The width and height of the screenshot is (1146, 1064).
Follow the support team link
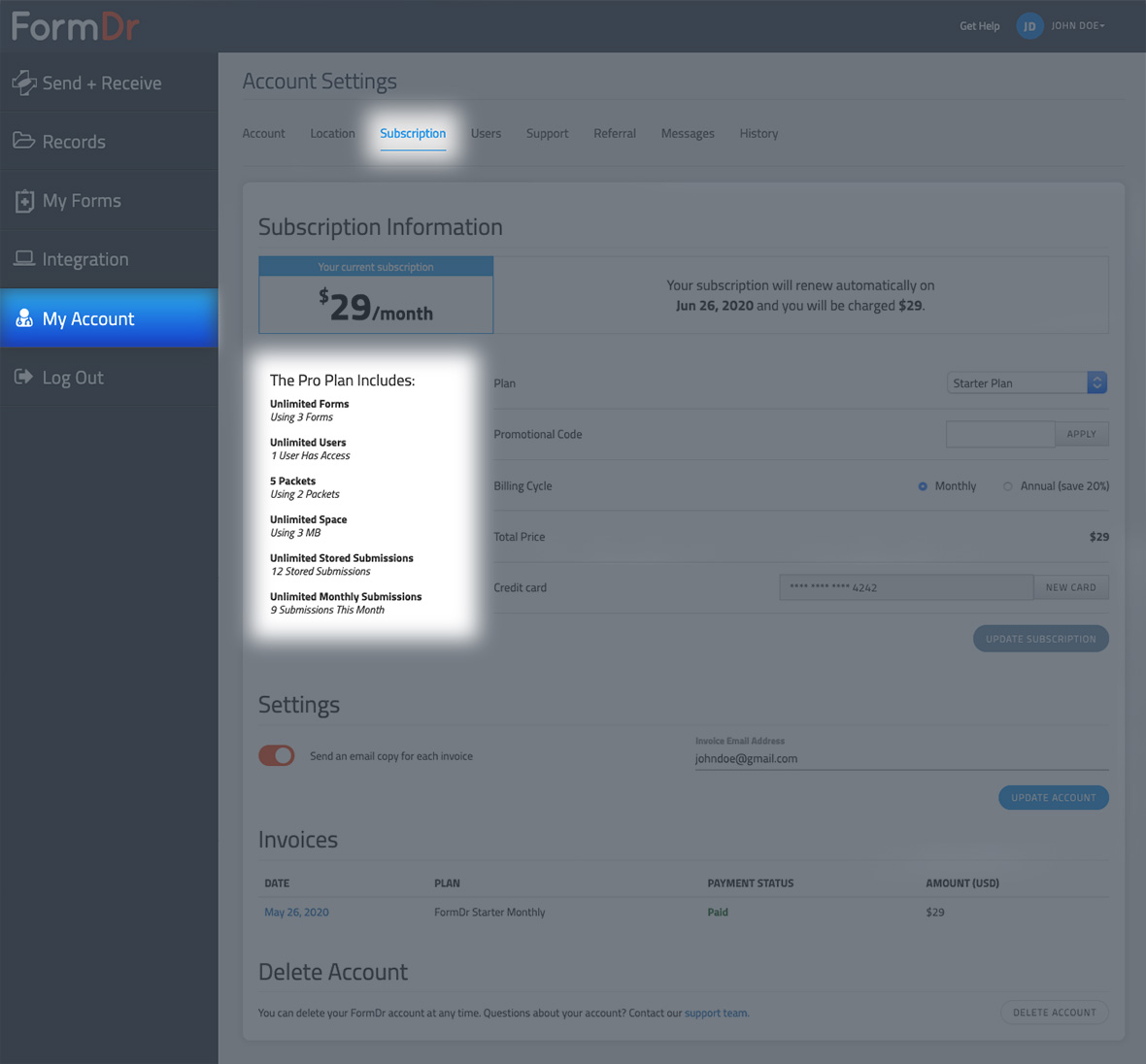[x=716, y=1013]
